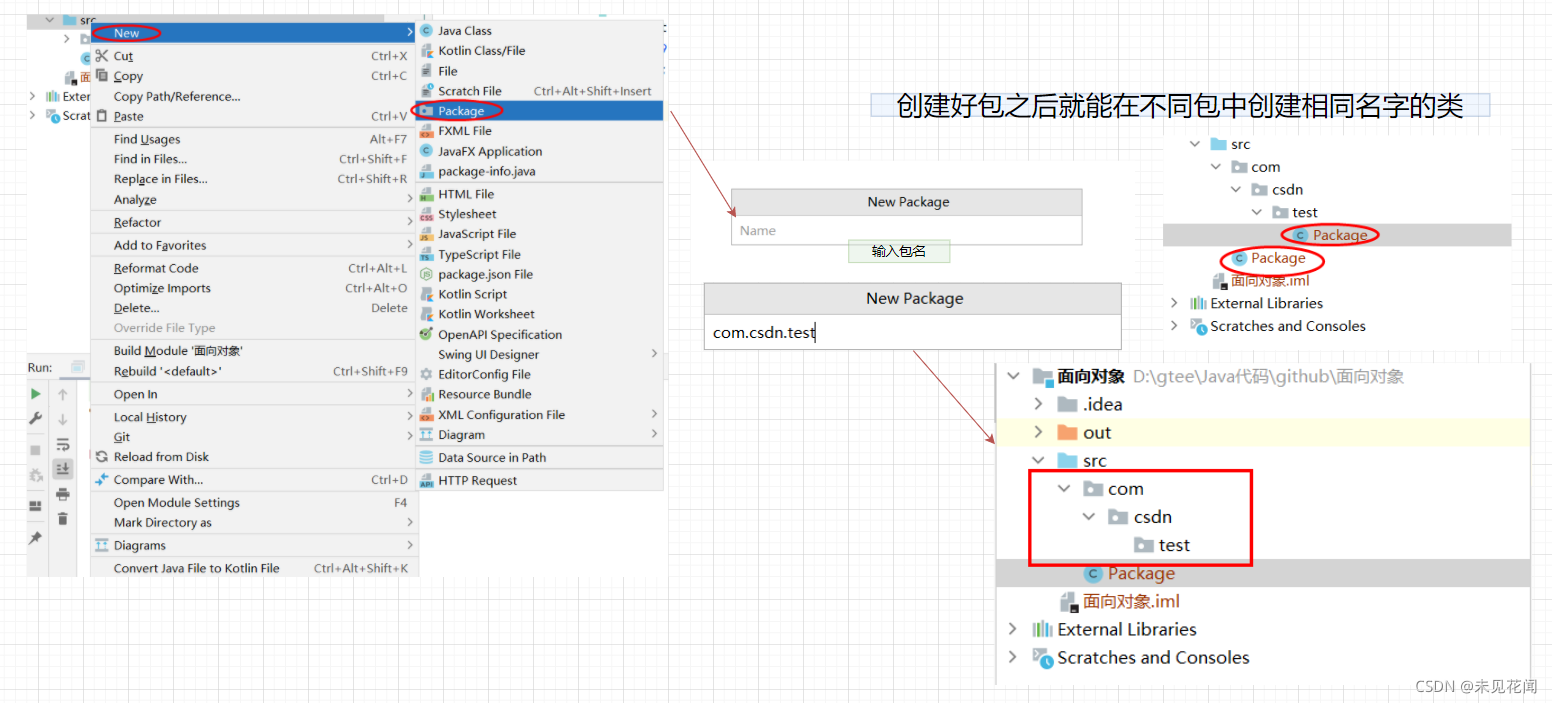Choose the Kotlin Script icon

point(427,294)
